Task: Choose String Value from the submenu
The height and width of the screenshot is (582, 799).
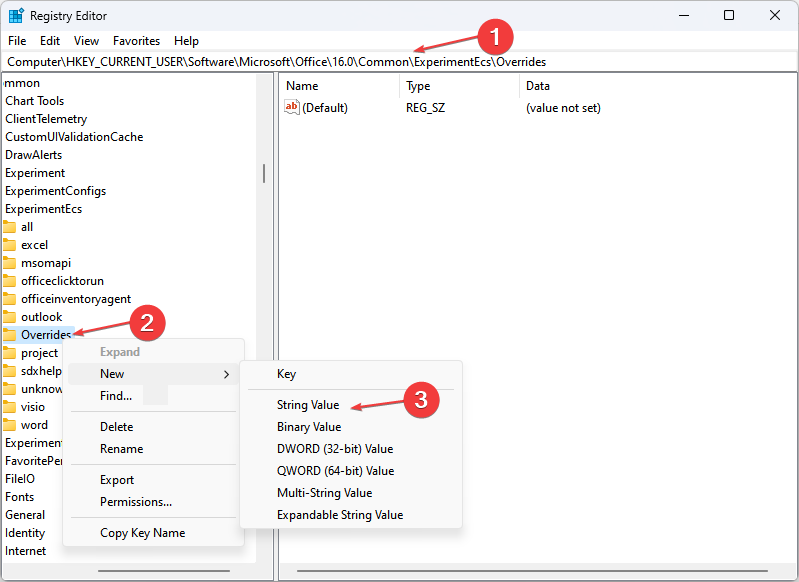Action: coord(308,405)
